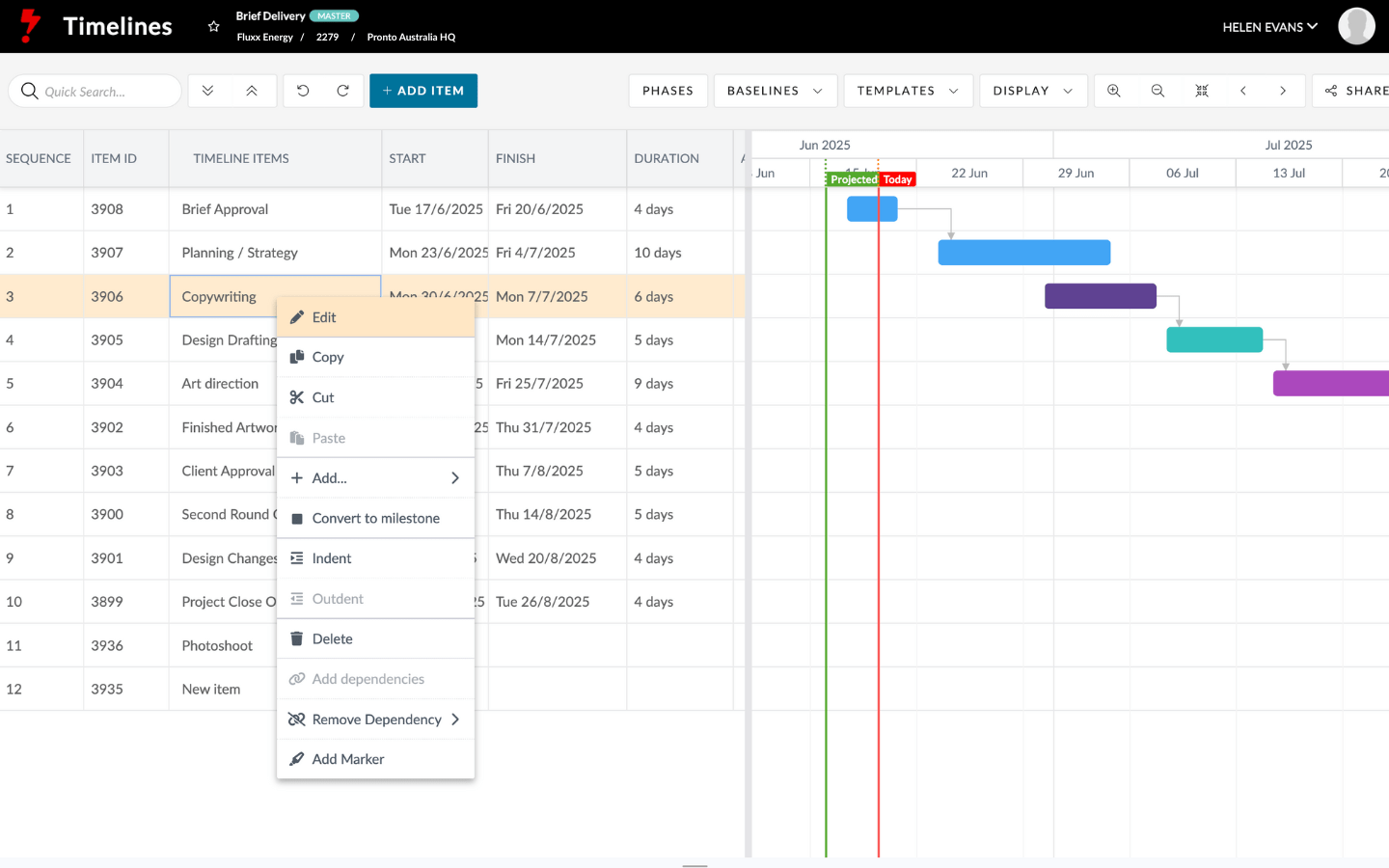Zoom out on the Gantt chart
1389x868 pixels.
(1157, 91)
